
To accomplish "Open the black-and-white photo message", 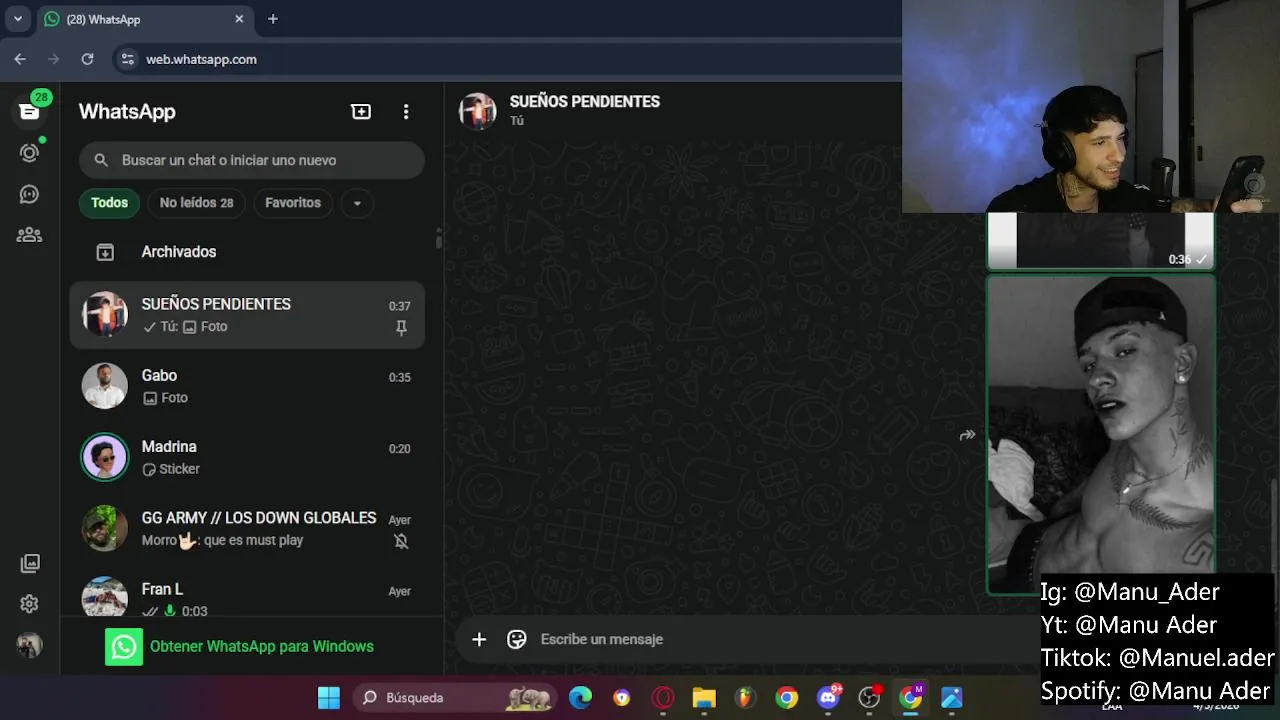I will [1101, 435].
